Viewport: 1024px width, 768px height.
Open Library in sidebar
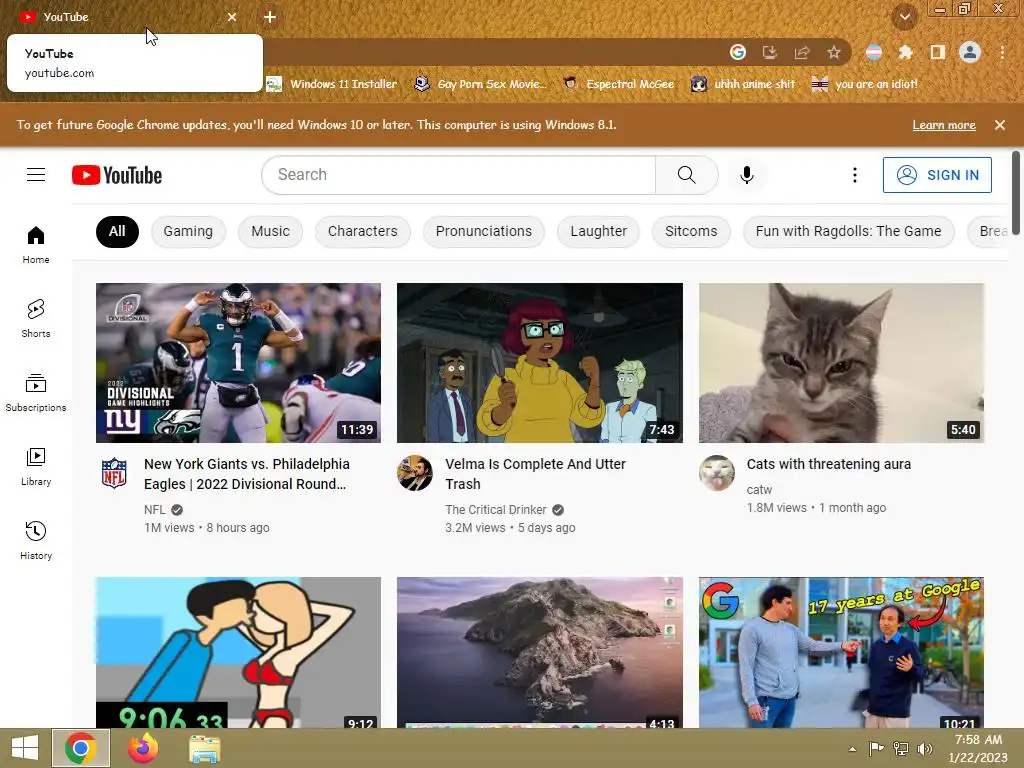36,467
